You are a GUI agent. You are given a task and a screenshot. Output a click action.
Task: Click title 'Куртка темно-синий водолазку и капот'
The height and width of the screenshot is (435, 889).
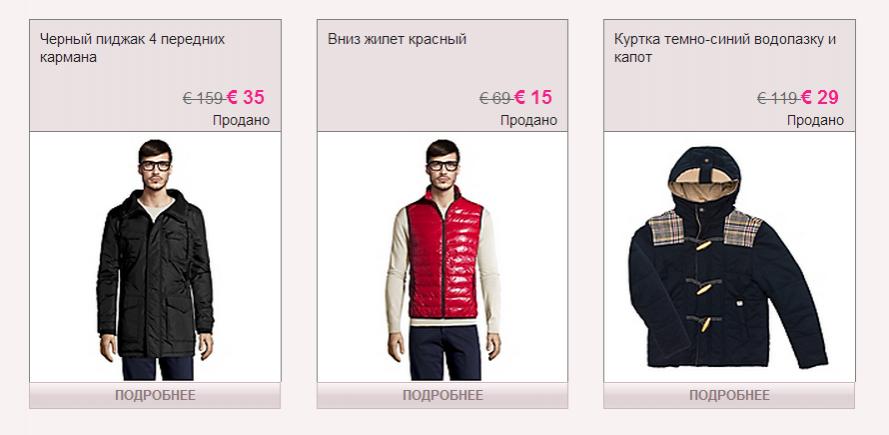click(x=725, y=48)
